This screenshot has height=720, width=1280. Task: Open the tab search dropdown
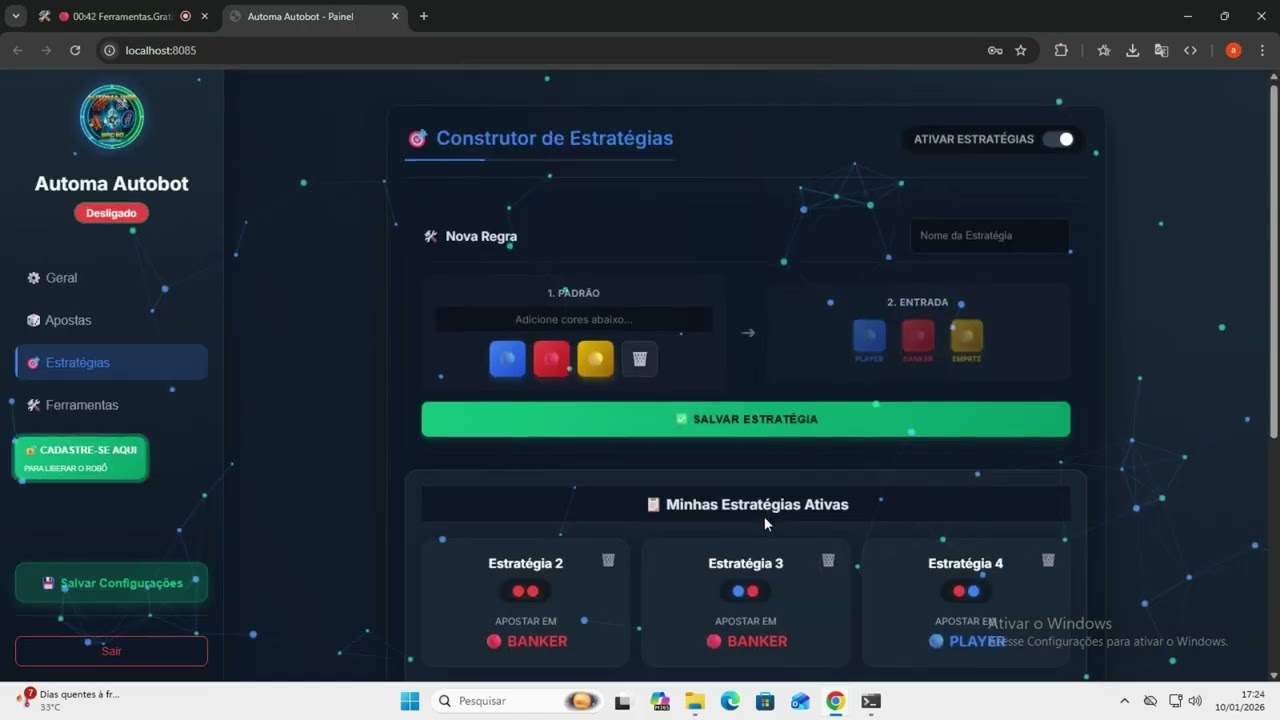(15, 16)
